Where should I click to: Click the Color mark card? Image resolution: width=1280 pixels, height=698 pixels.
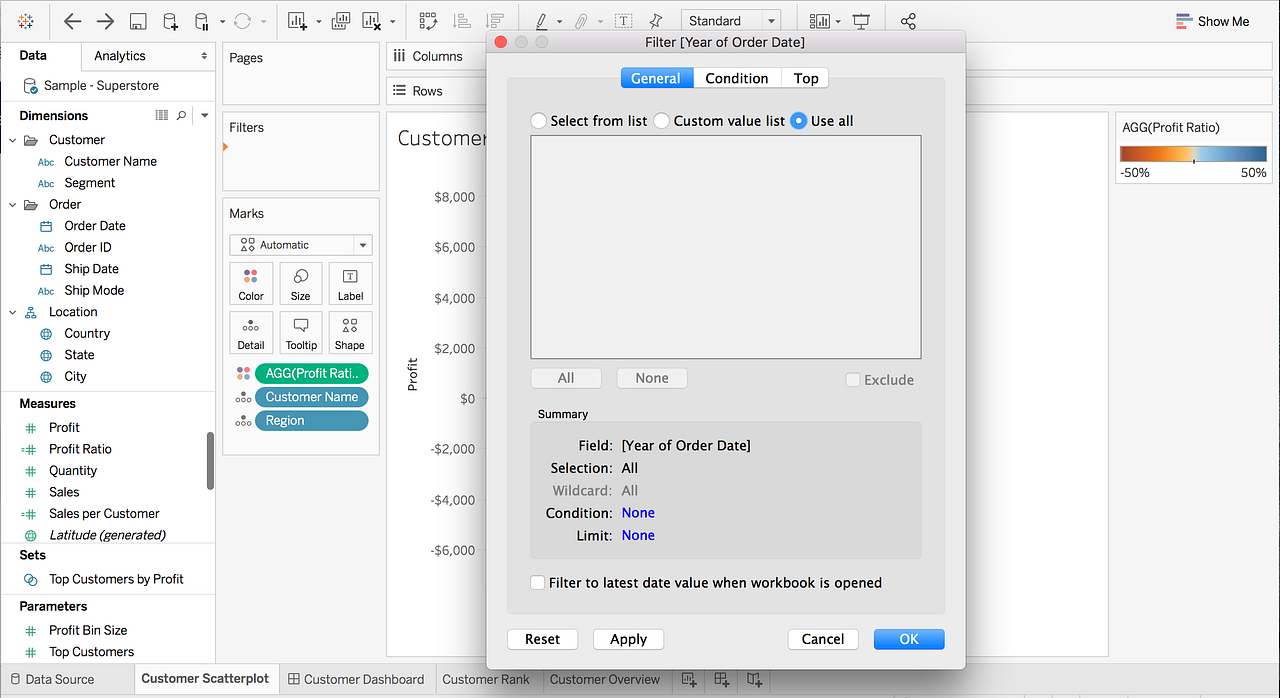[x=251, y=284]
